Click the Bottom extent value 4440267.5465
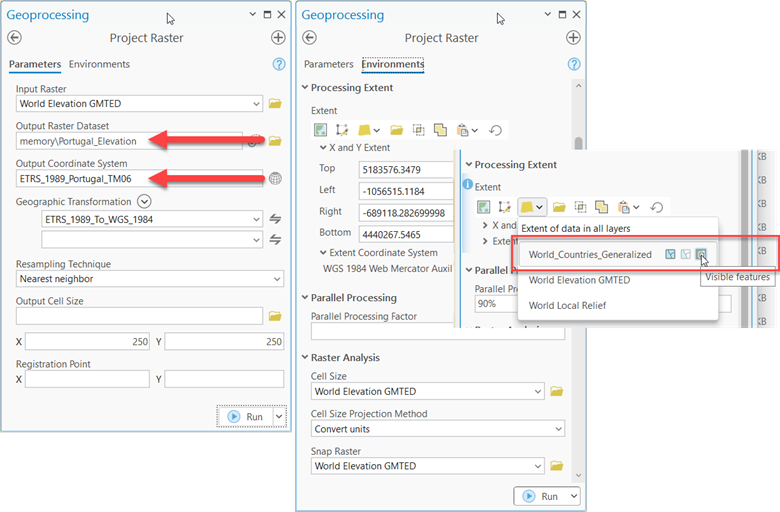780x512 pixels. coord(406,234)
